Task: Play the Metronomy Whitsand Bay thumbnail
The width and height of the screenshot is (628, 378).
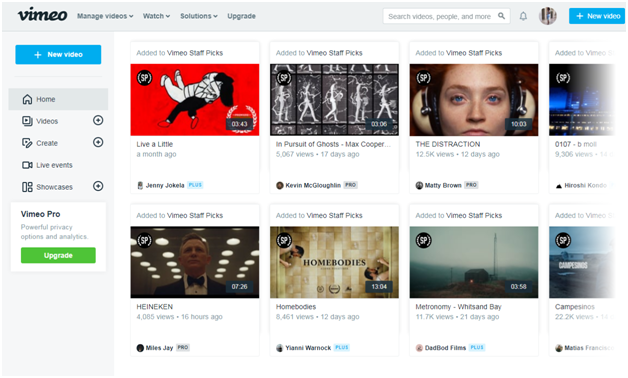Action: [474, 262]
